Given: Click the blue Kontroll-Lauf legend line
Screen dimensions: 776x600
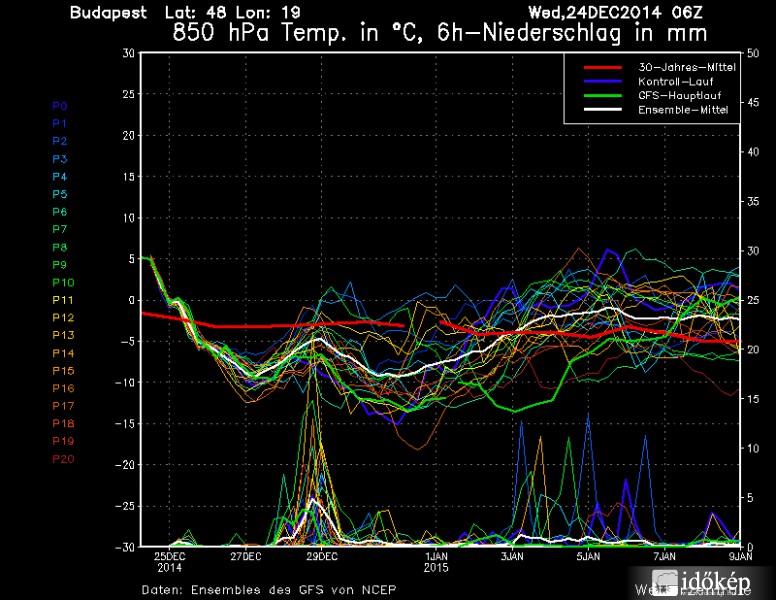Looking at the screenshot, I should [602, 81].
